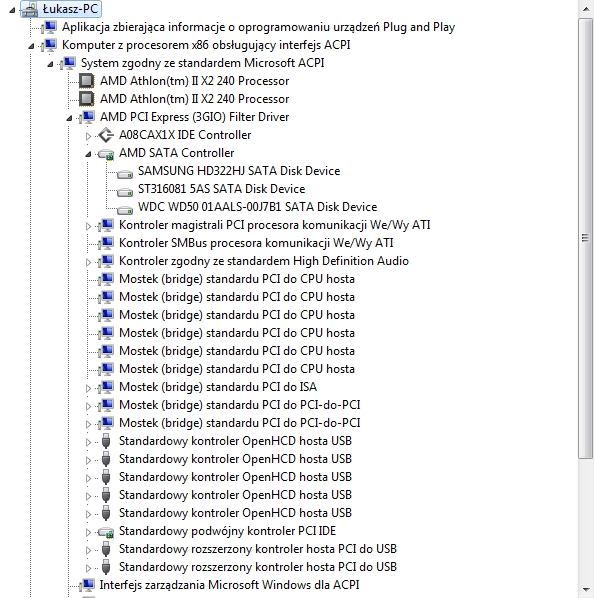The image size is (594, 598).
Task: Select Interfejs zarządzania Microsoft Windows dla ACPI
Action: pyautogui.click(x=229, y=585)
